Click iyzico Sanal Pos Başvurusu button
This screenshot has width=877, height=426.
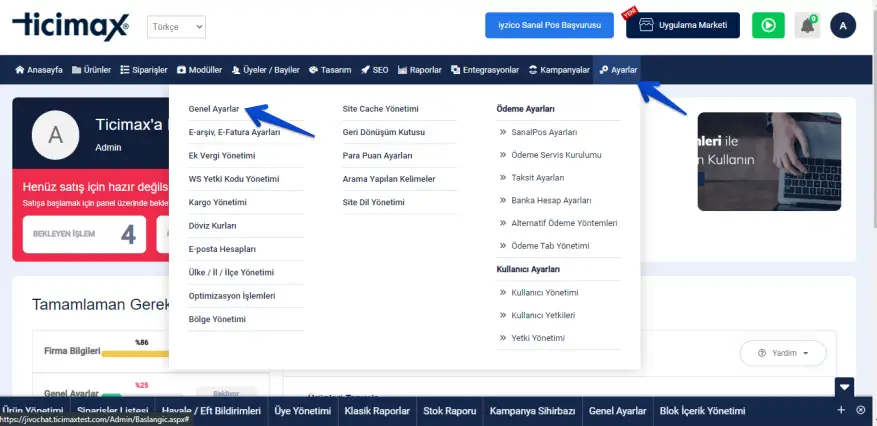pos(549,25)
